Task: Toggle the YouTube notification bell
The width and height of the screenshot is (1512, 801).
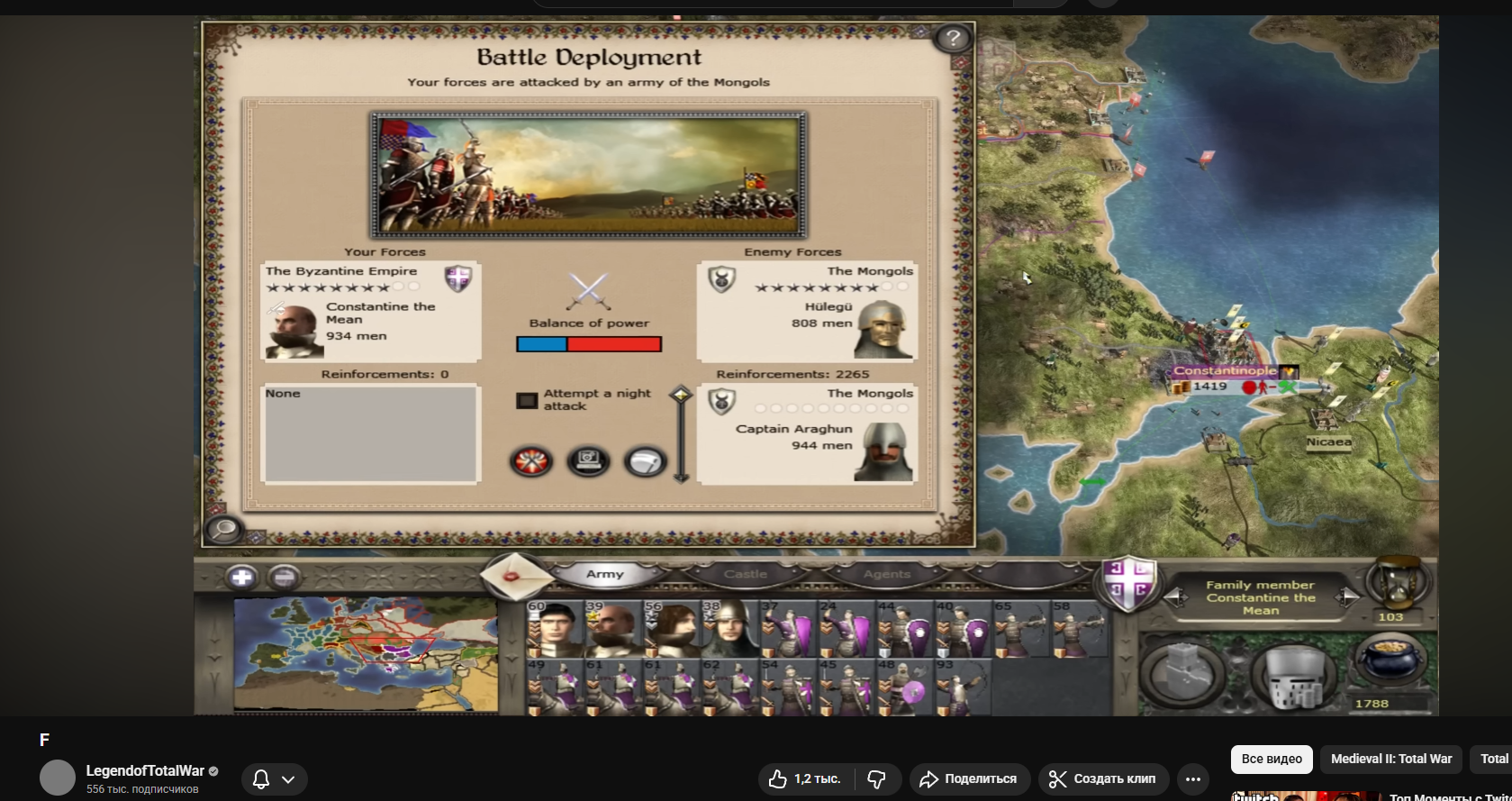Action: point(261,779)
